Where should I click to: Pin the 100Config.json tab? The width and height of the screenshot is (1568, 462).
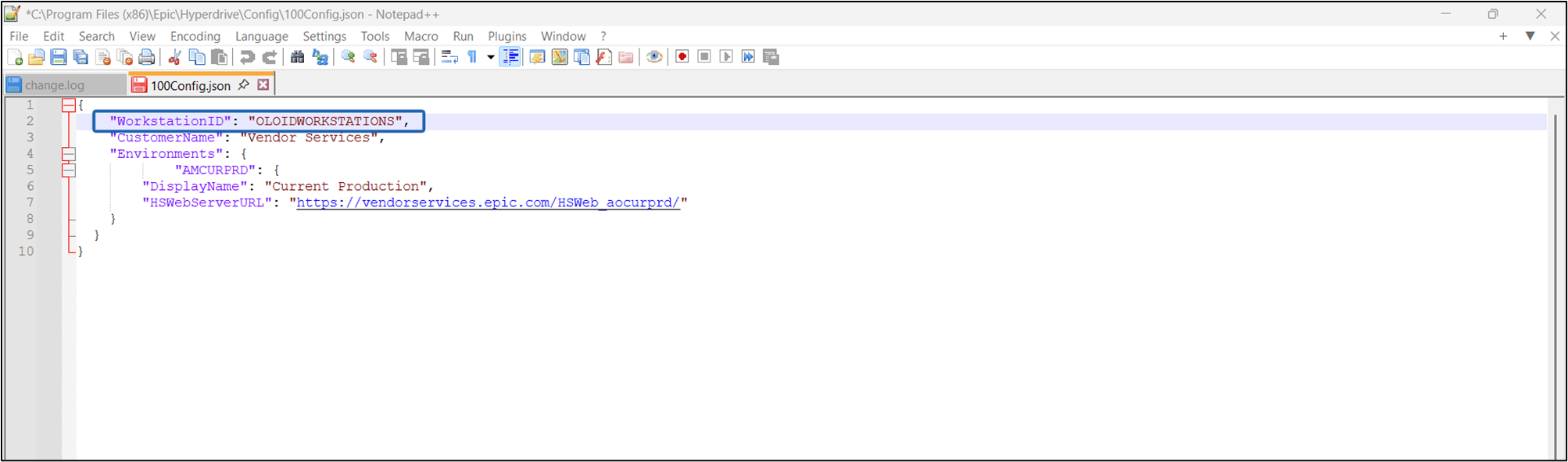click(x=244, y=84)
